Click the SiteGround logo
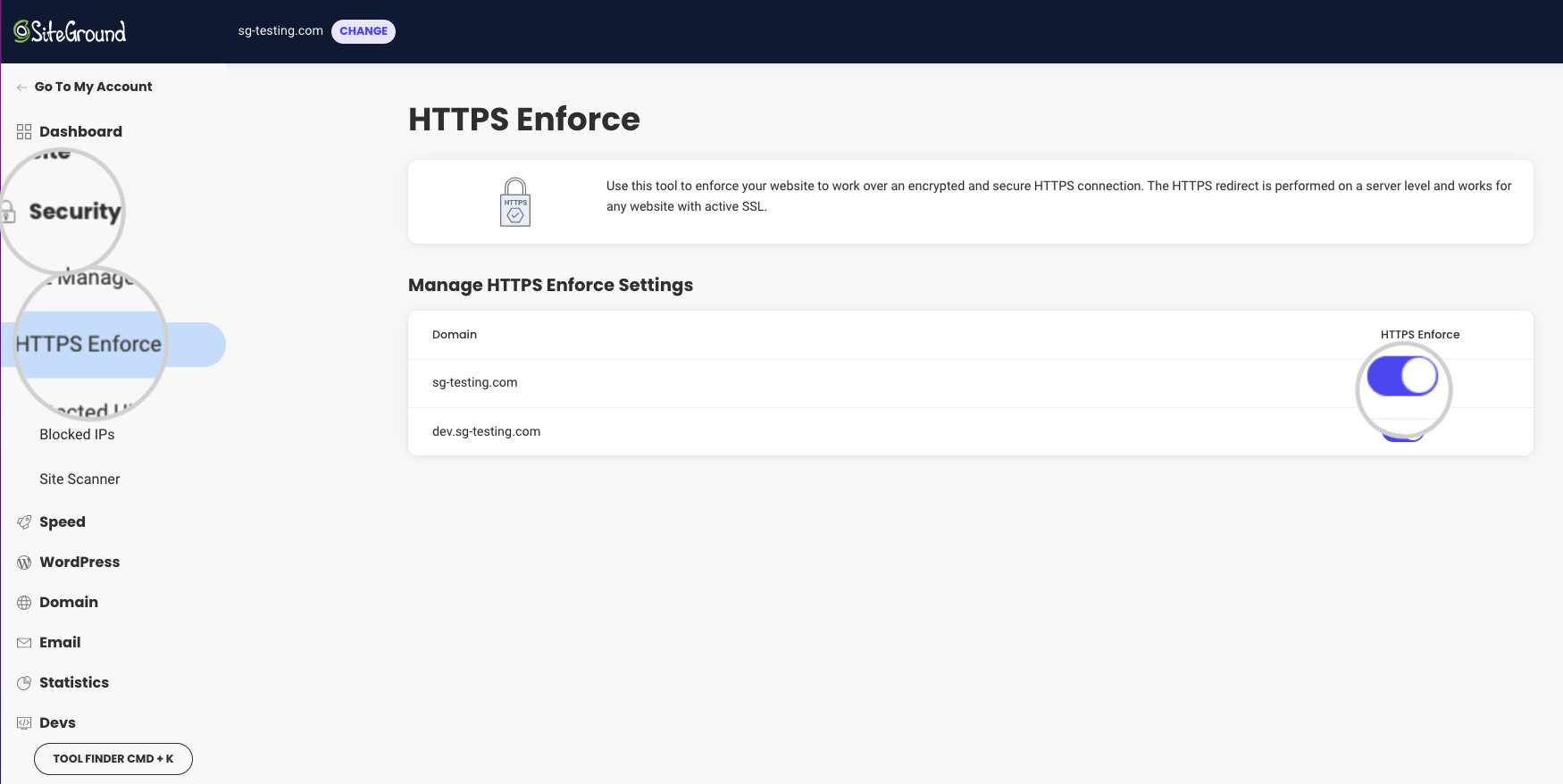 [x=70, y=32]
